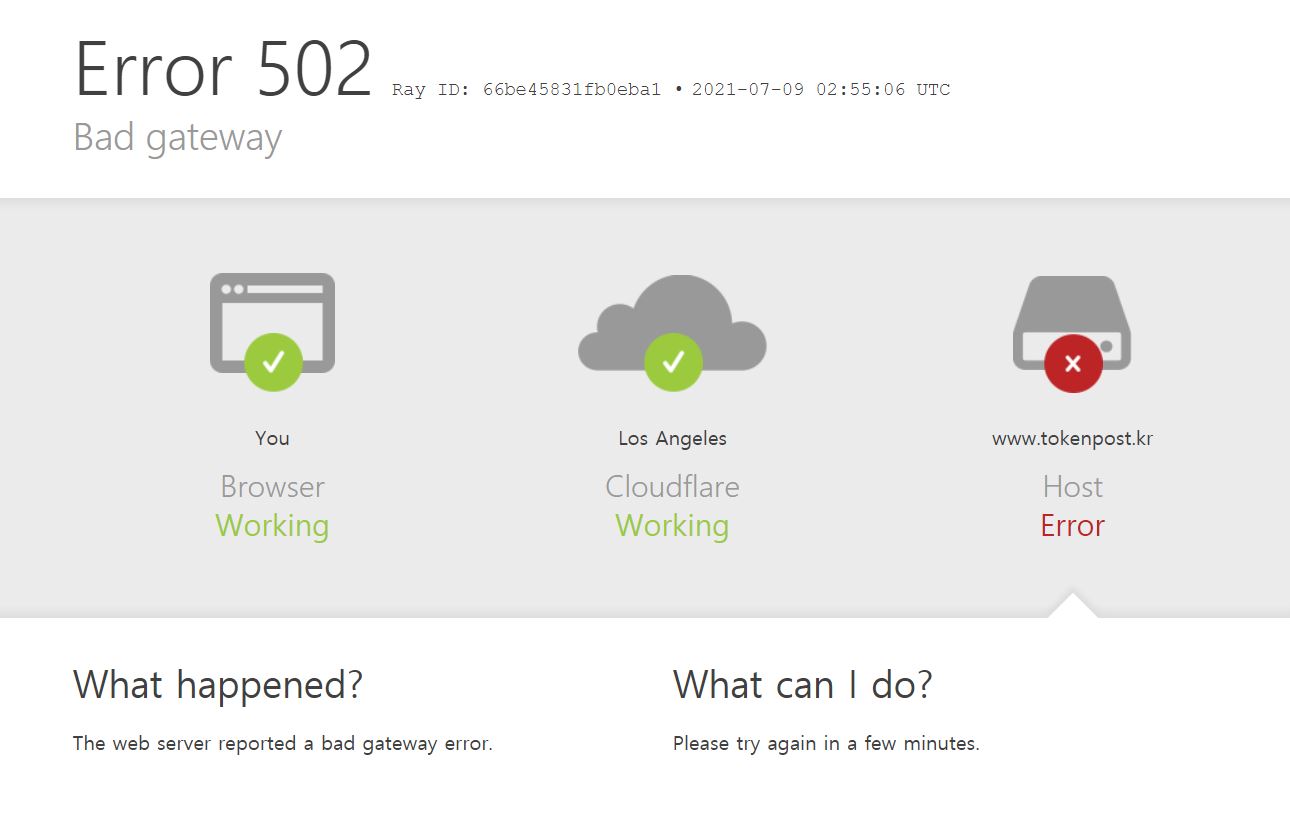The width and height of the screenshot is (1290, 820).
Task: Click the green checkmark on cloud icon
Action: [x=673, y=362]
